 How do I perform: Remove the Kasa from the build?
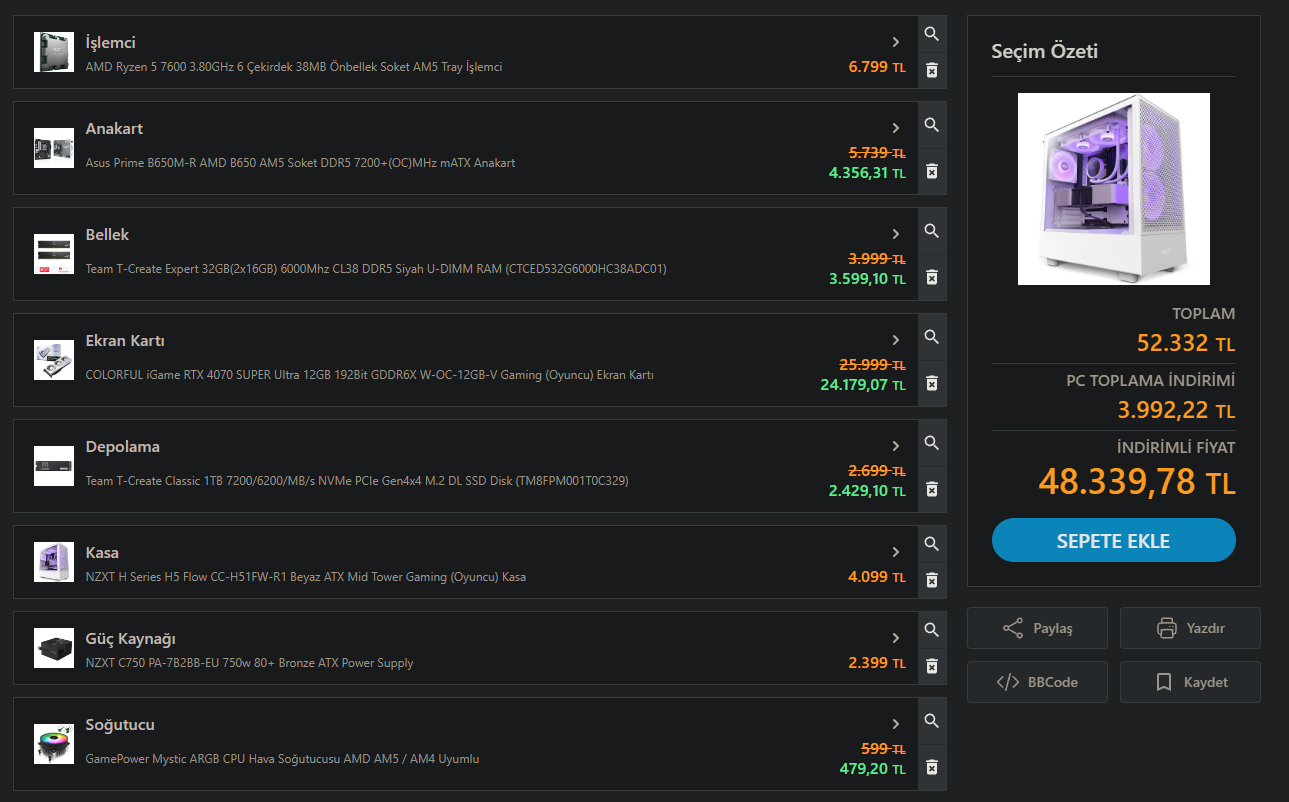[932, 580]
